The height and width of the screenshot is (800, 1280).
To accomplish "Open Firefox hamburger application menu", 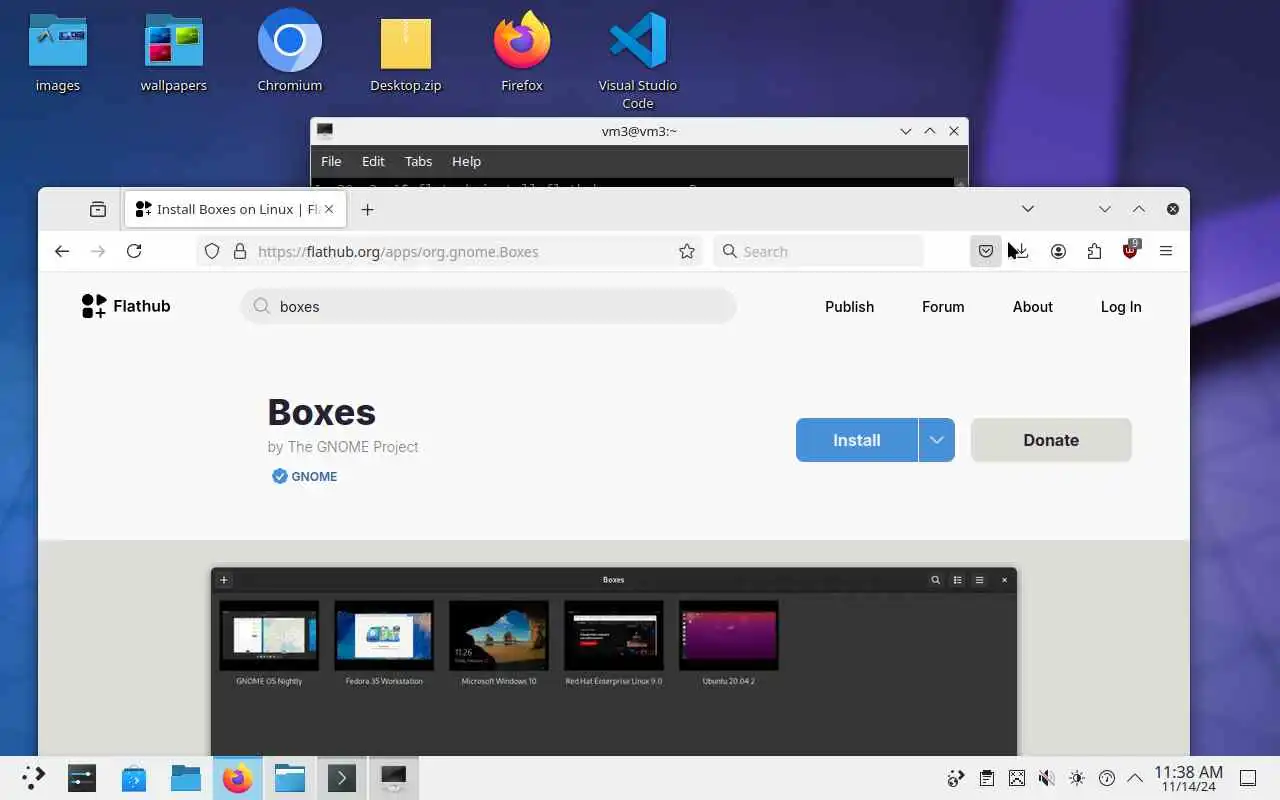I will pos(1166,251).
